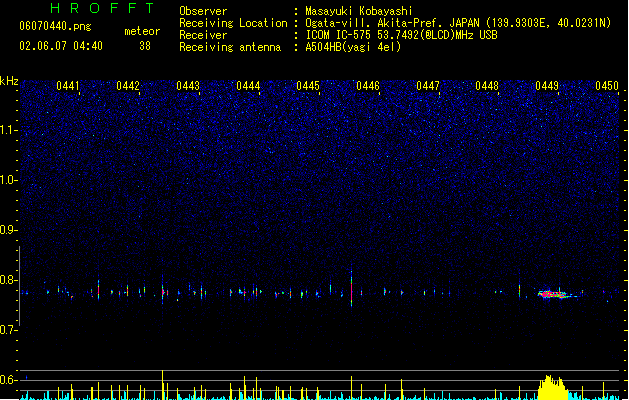Click receiver value ICOM IC-575 53.7492 MHz USB

pyautogui.click(x=402, y=35)
